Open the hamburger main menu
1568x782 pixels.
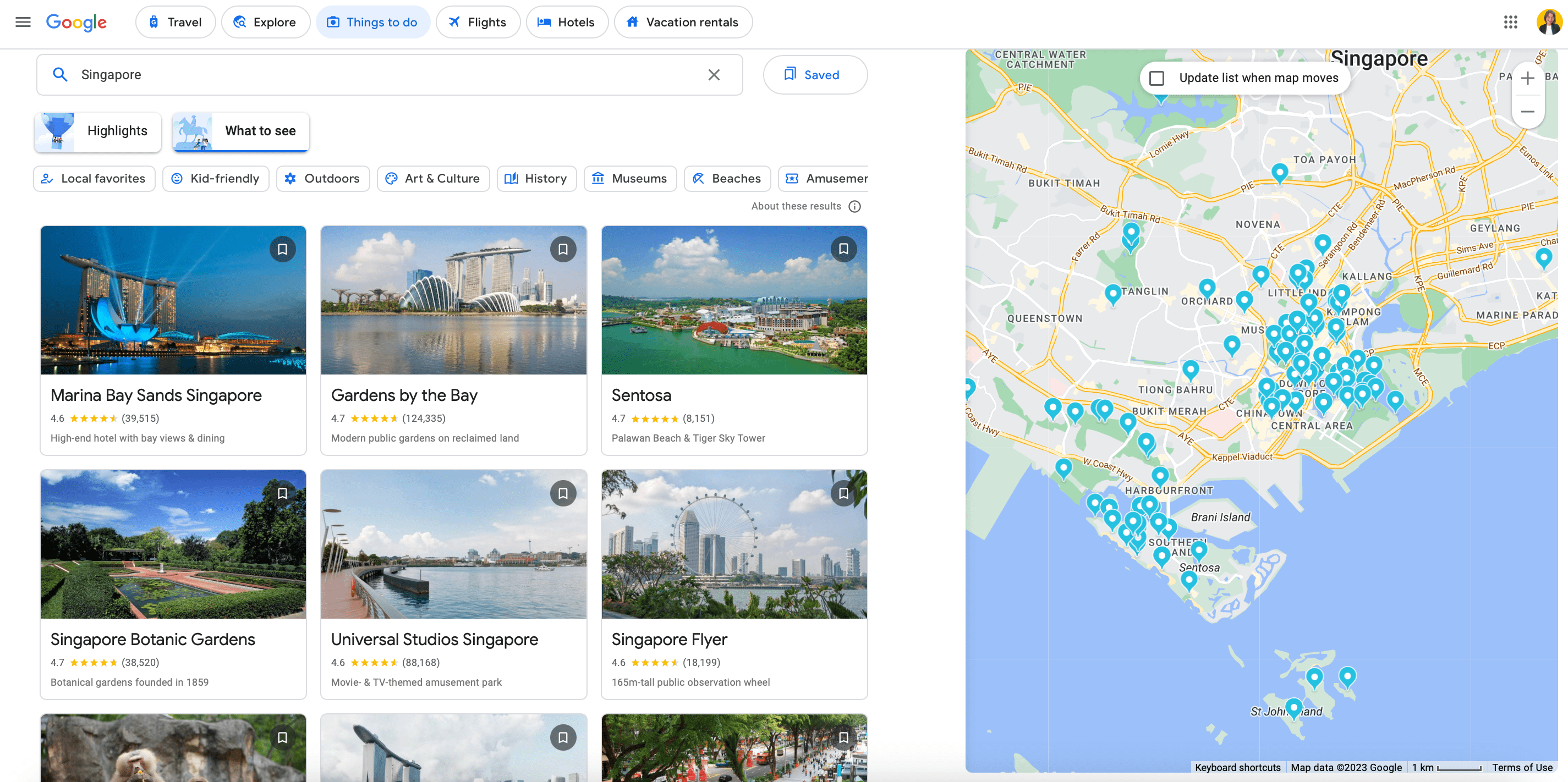(x=23, y=23)
